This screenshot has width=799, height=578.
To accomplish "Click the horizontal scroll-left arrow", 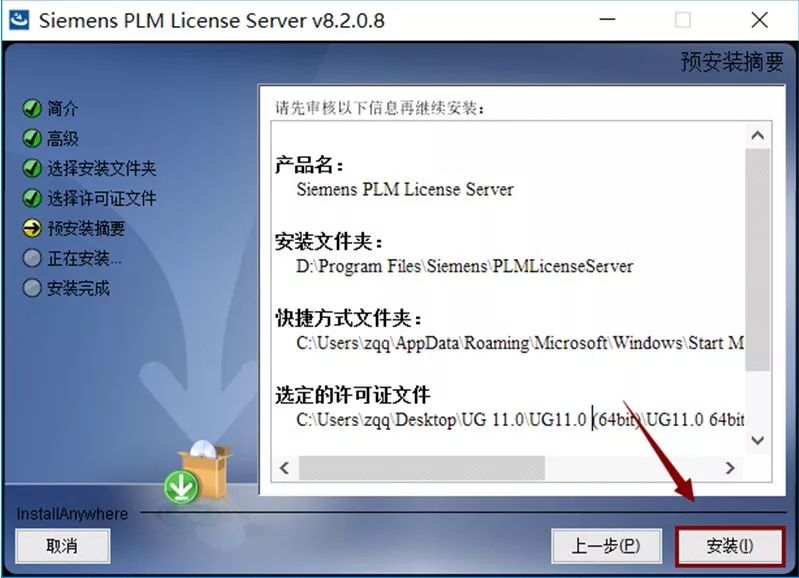I will (284, 468).
